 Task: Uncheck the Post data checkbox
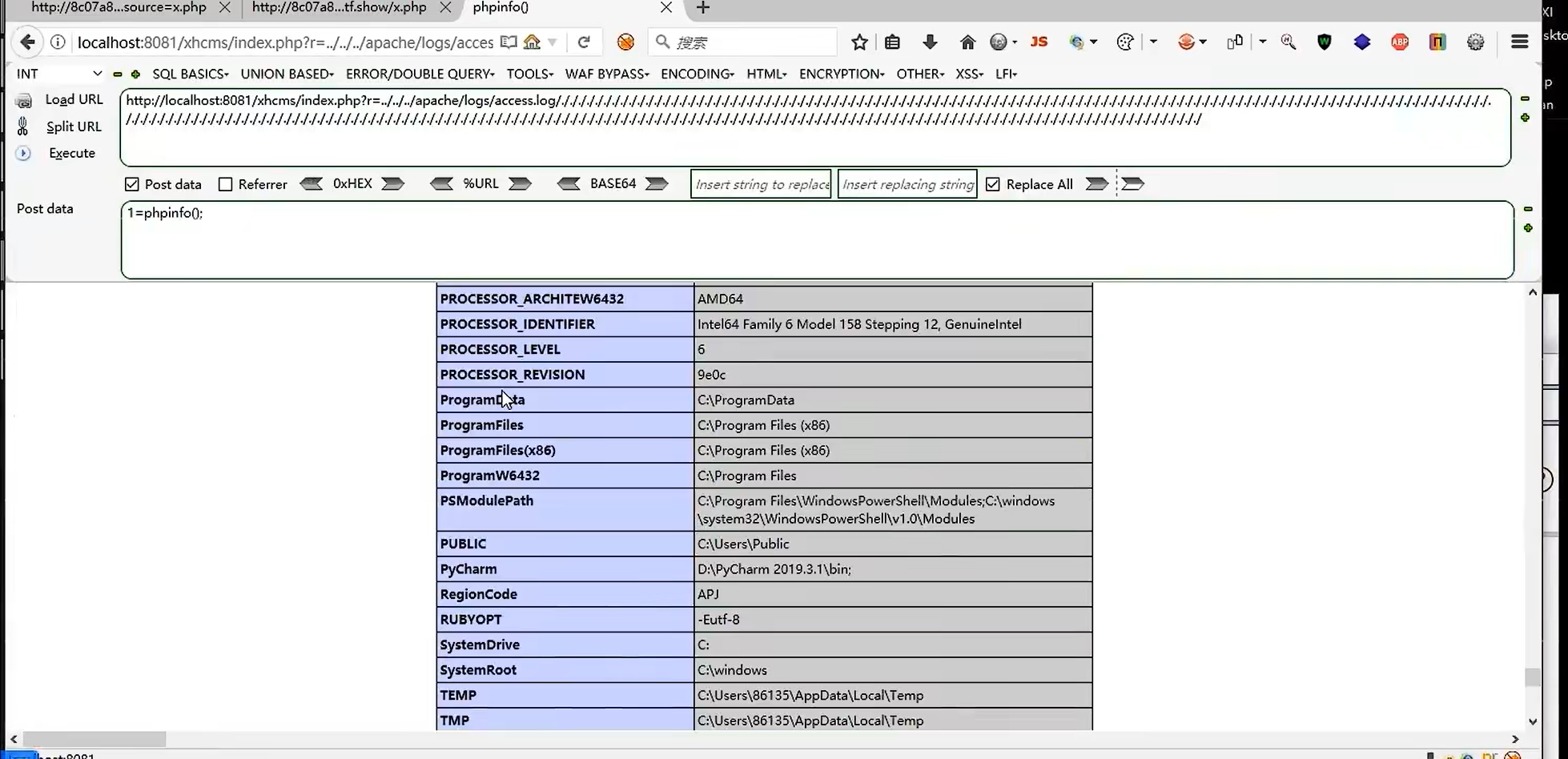132,184
